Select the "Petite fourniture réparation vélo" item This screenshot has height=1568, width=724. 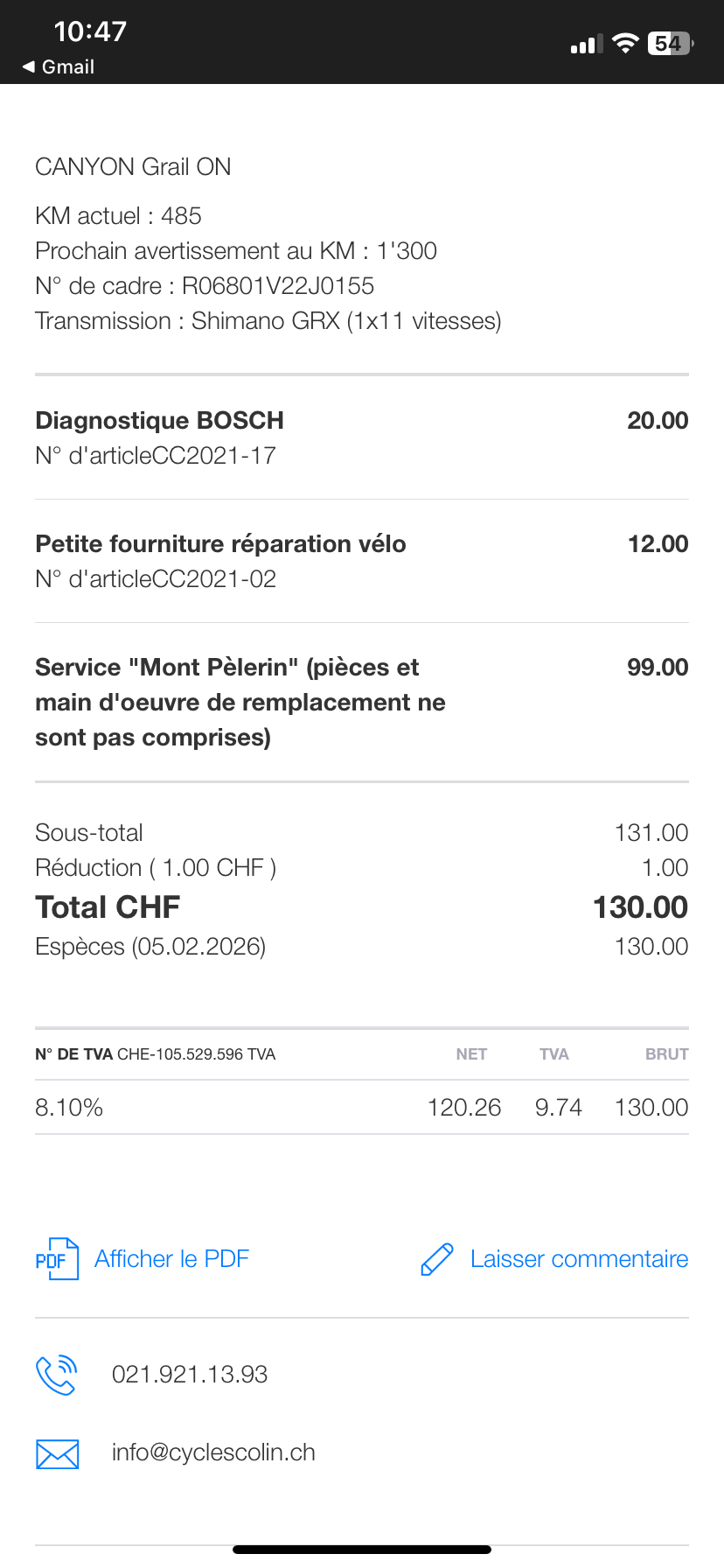[x=220, y=544]
